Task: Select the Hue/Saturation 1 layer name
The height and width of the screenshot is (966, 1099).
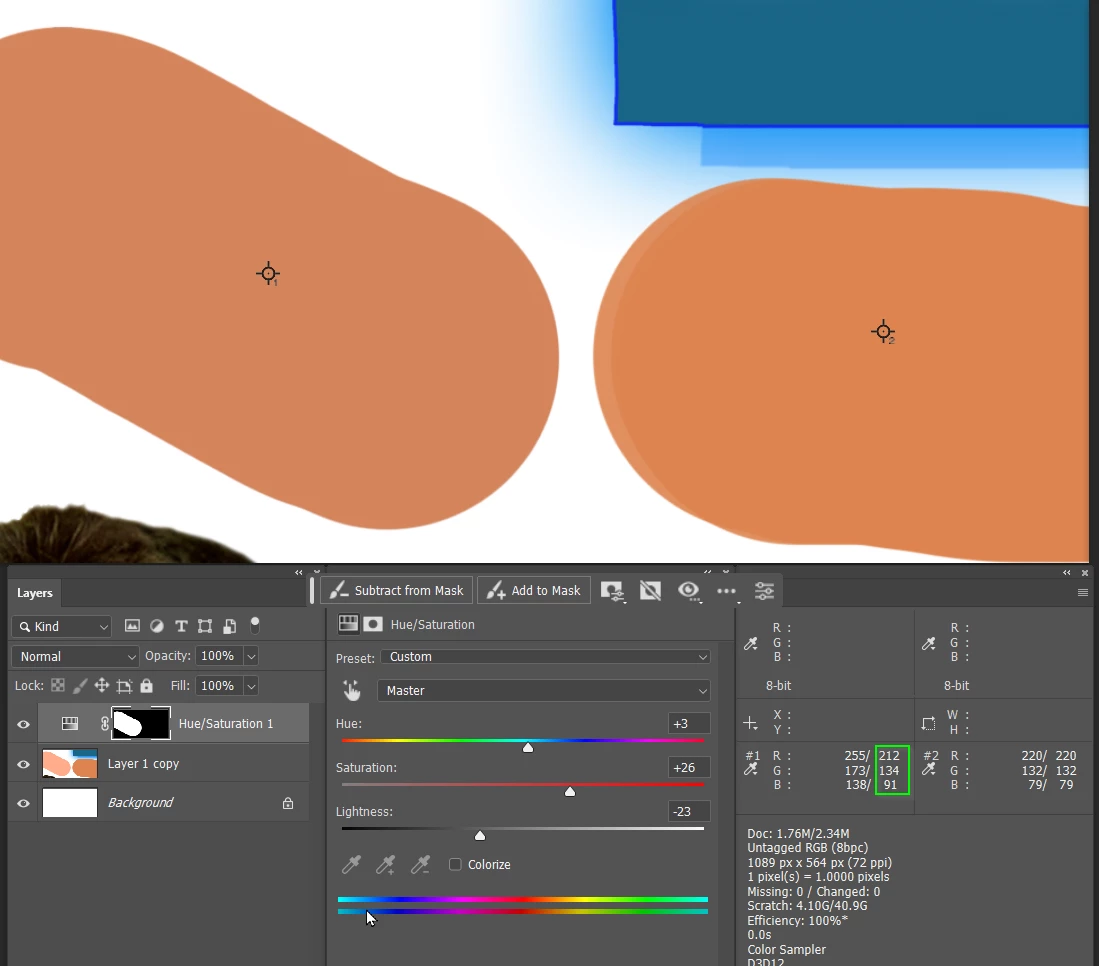Action: pos(226,723)
